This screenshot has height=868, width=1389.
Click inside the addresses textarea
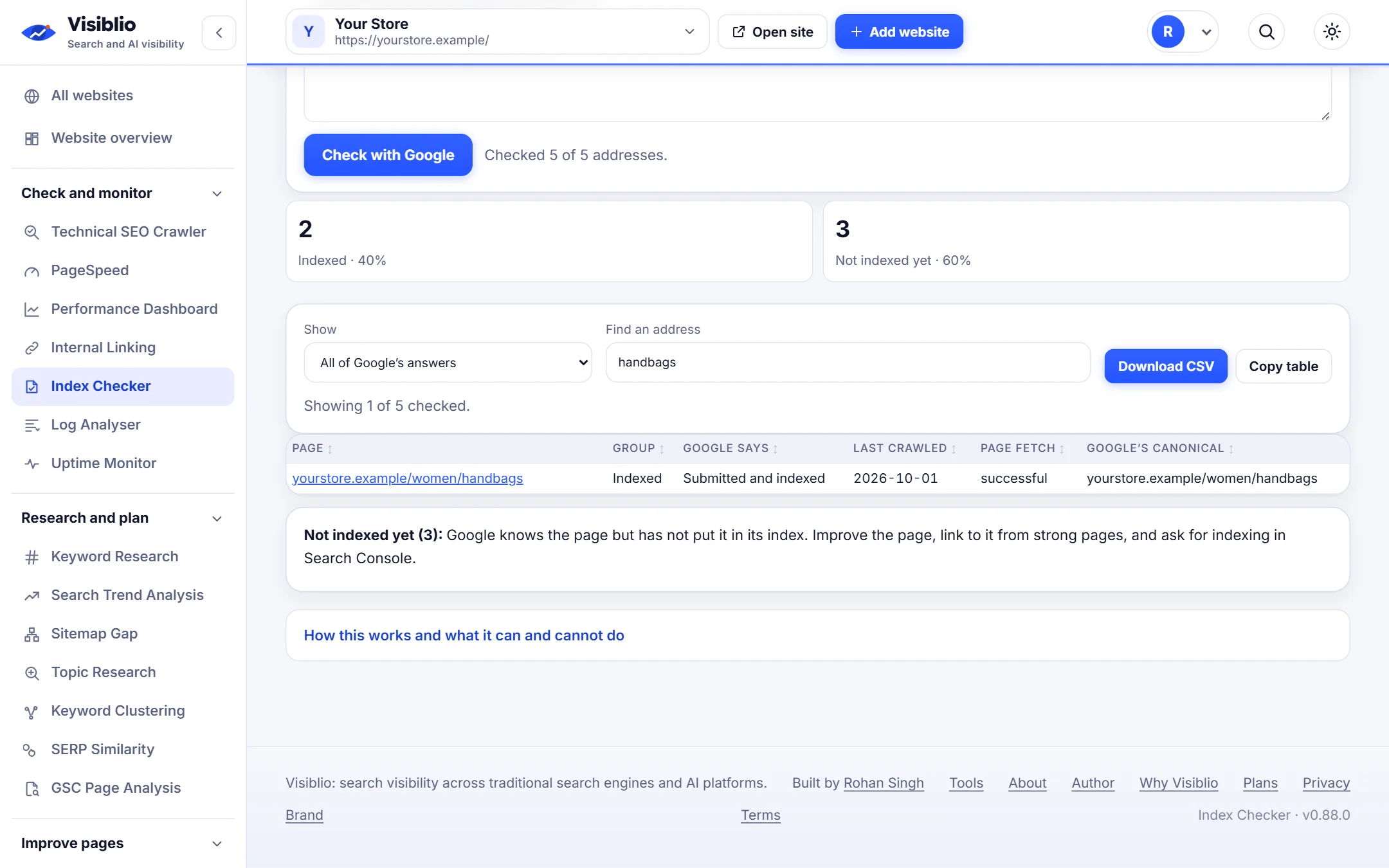(817, 95)
